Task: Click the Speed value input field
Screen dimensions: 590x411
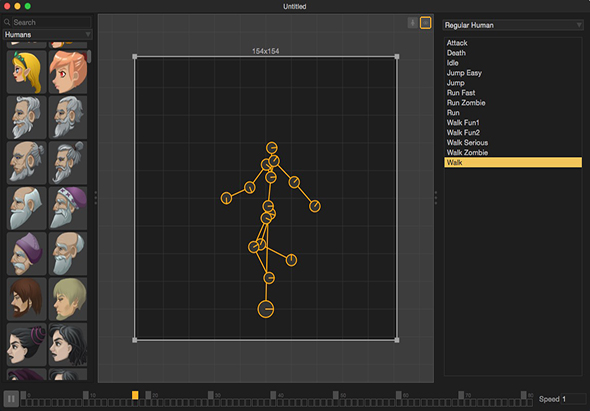Action: pos(574,399)
